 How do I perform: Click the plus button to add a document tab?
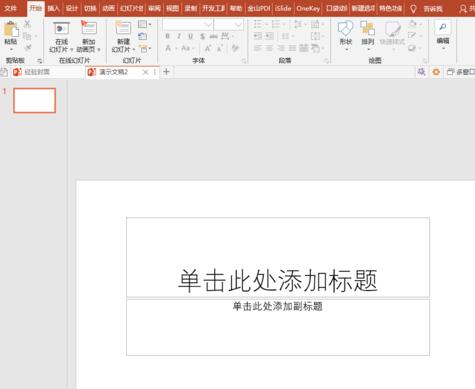coord(166,72)
